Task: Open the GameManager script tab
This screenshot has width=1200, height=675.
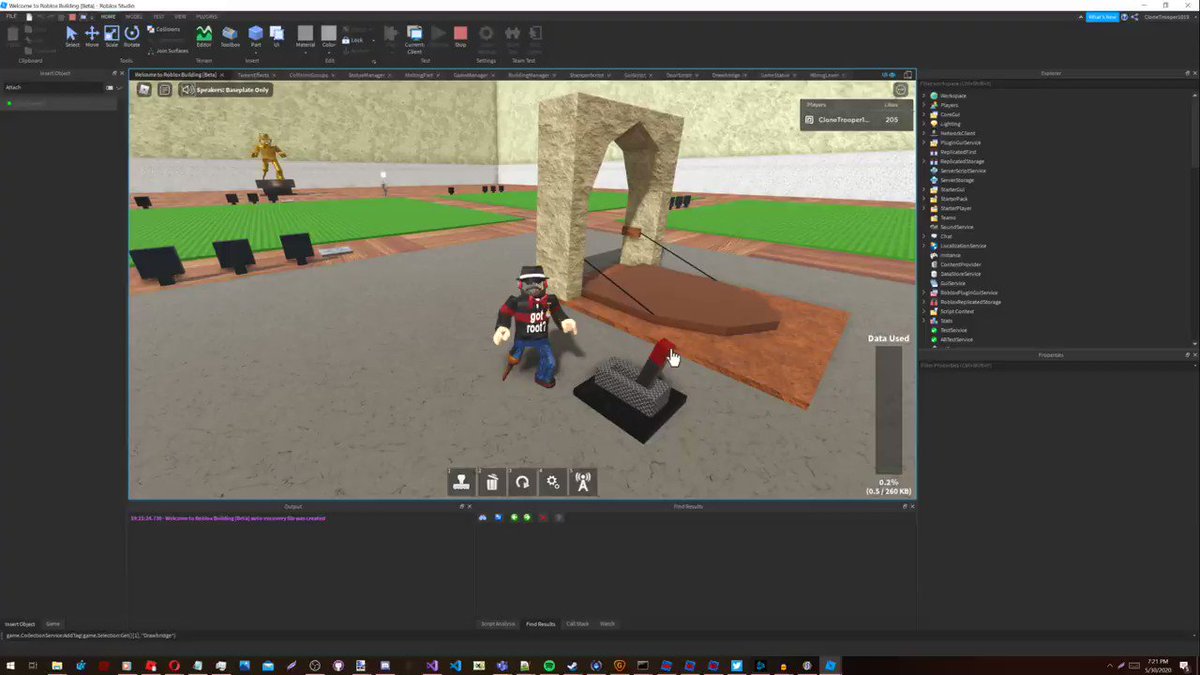Action: point(471,75)
